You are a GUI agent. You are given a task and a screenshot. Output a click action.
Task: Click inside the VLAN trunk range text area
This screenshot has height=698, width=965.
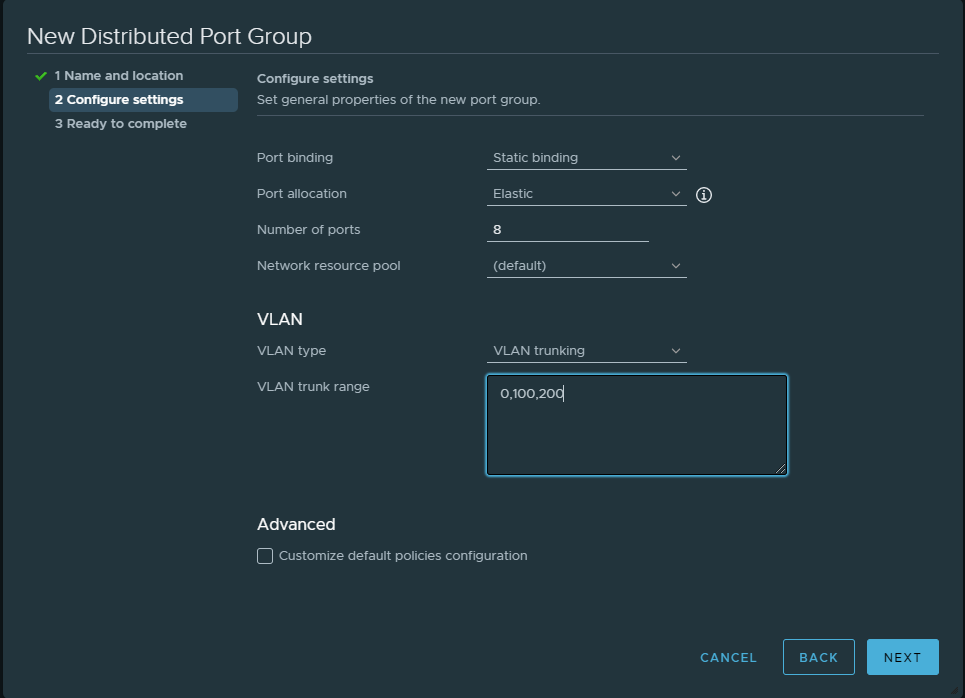(x=636, y=430)
